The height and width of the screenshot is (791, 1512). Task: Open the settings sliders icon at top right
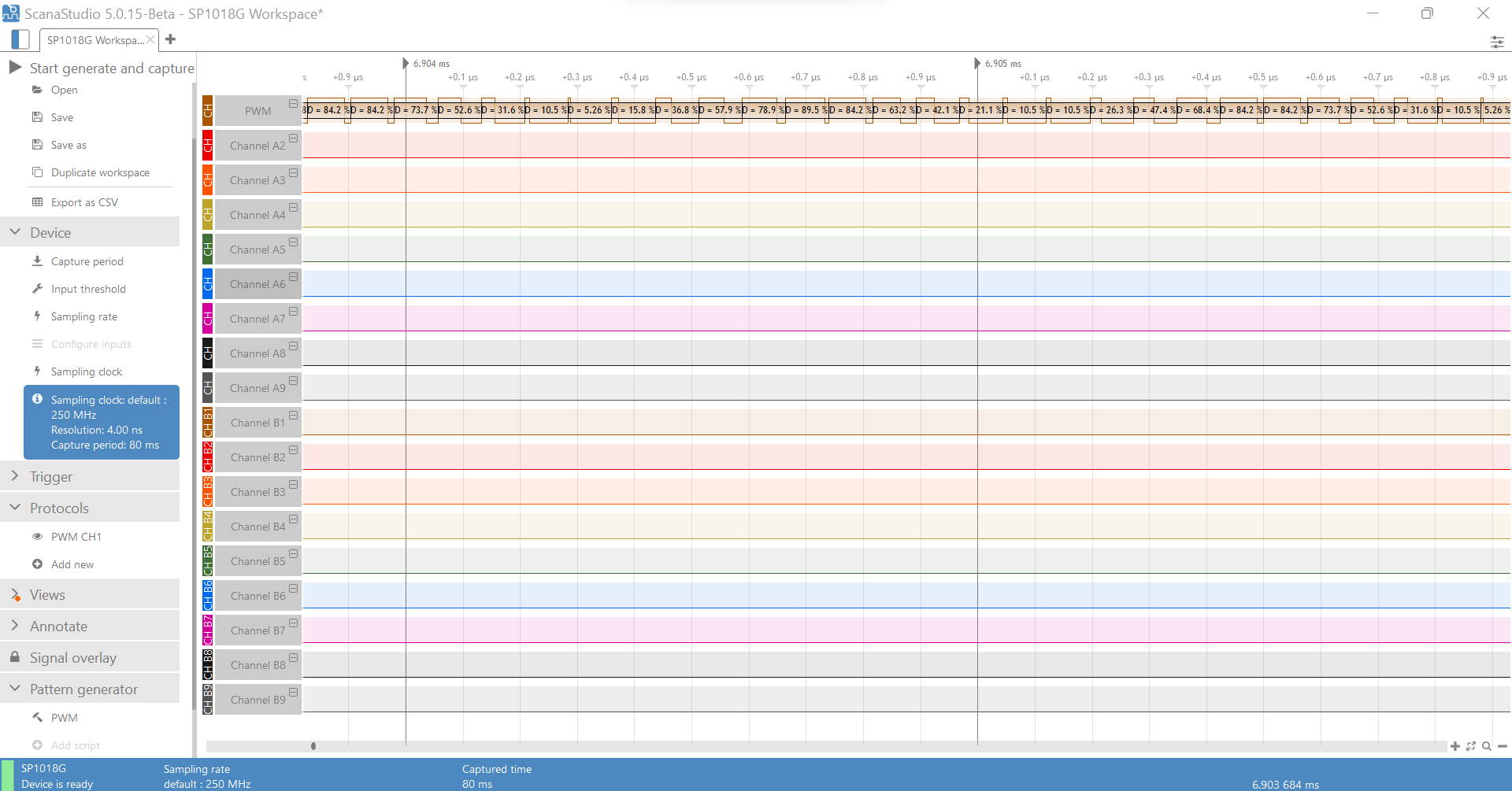[1496, 42]
